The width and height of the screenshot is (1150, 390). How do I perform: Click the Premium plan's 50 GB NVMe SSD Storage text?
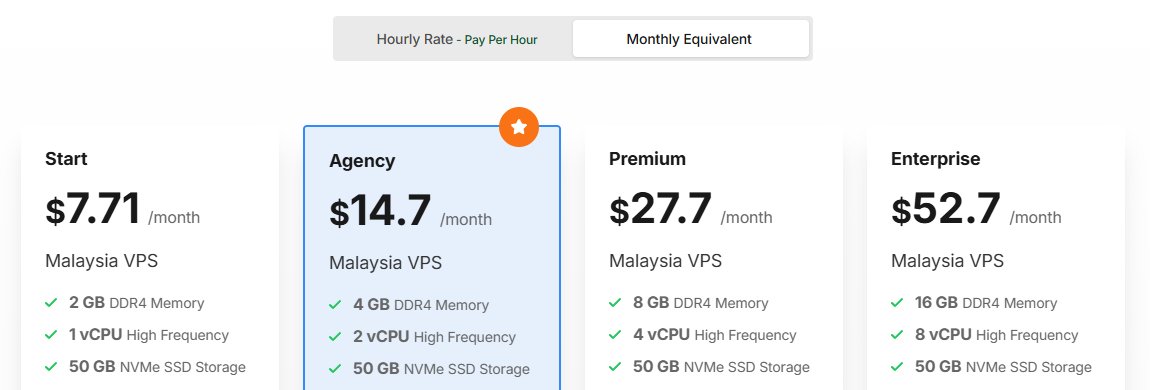click(x=721, y=367)
